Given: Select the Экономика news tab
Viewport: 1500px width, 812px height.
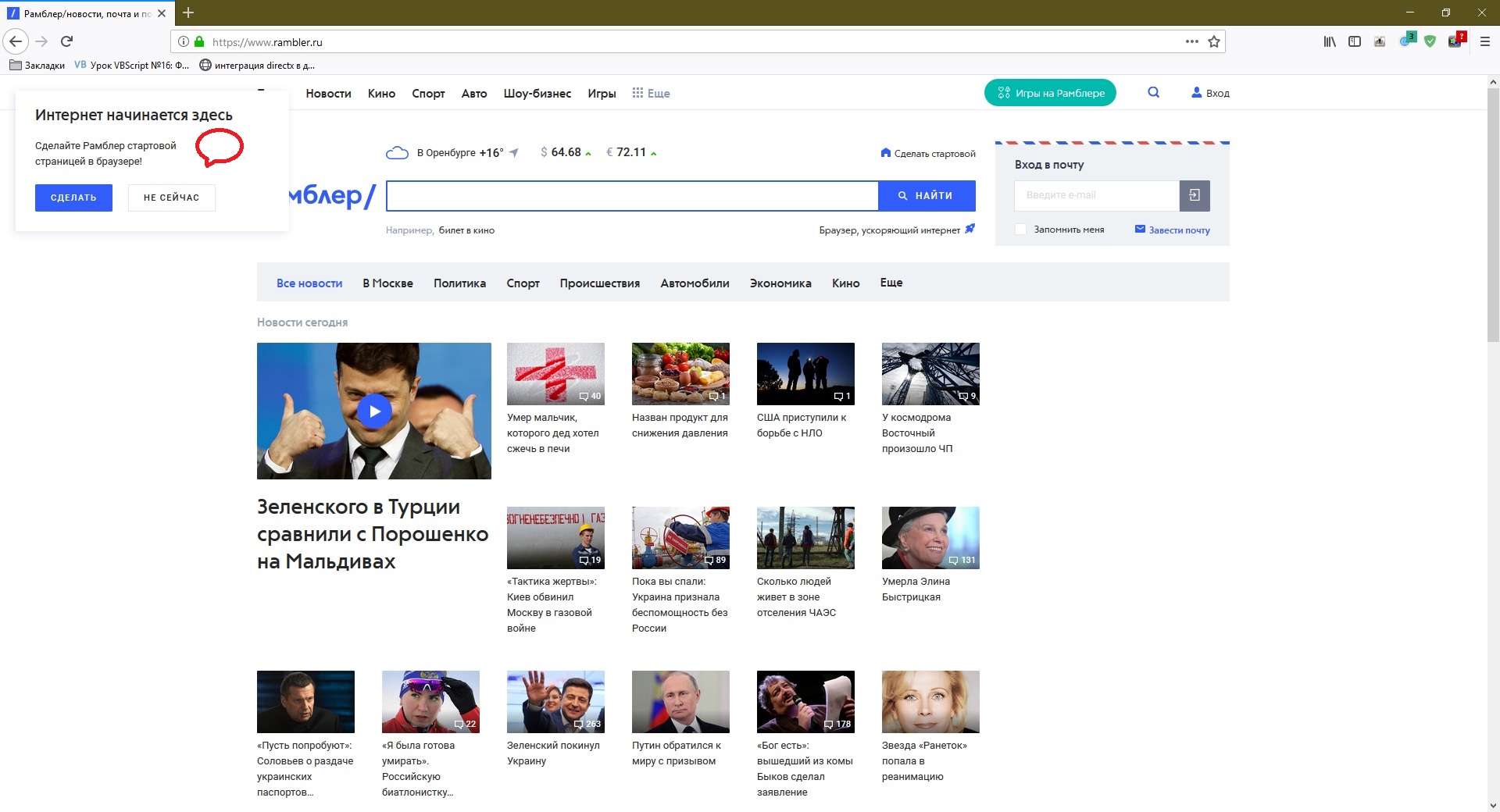Looking at the screenshot, I should 780,283.
